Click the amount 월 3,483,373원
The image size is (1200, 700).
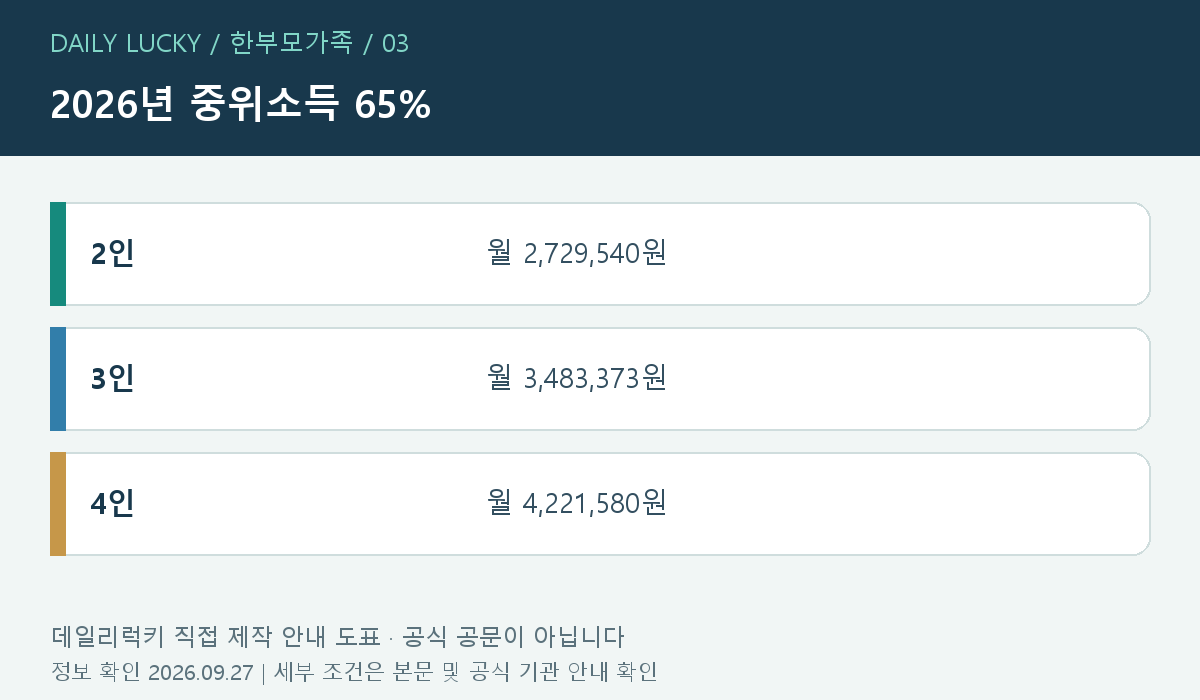pyautogui.click(x=577, y=378)
